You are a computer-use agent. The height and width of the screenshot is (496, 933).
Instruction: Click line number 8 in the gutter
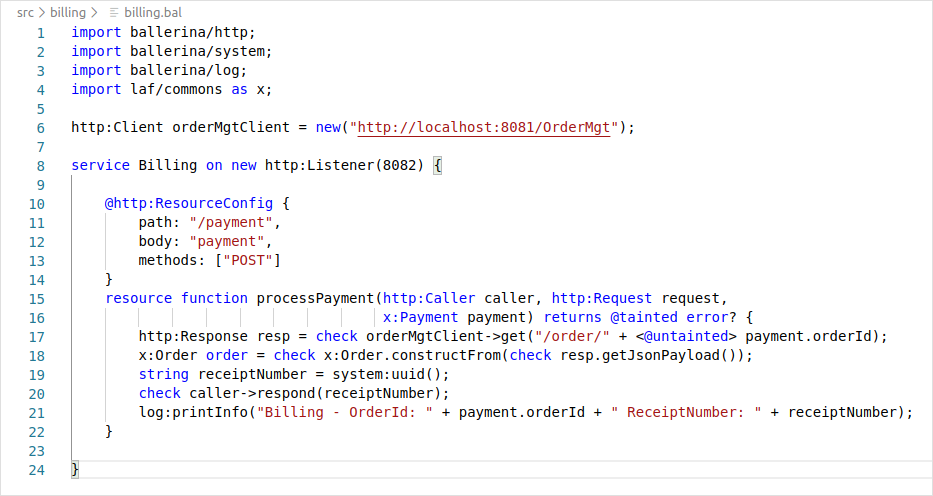coord(40,166)
